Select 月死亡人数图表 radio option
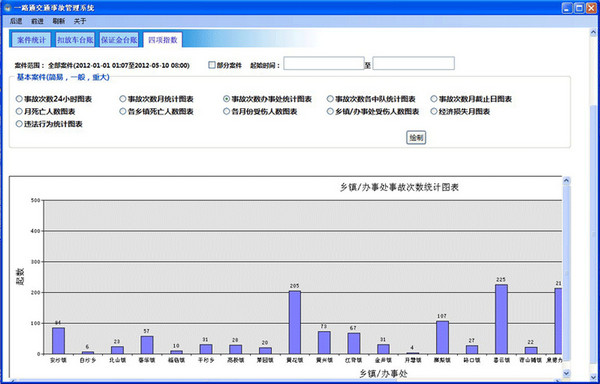 (19, 112)
